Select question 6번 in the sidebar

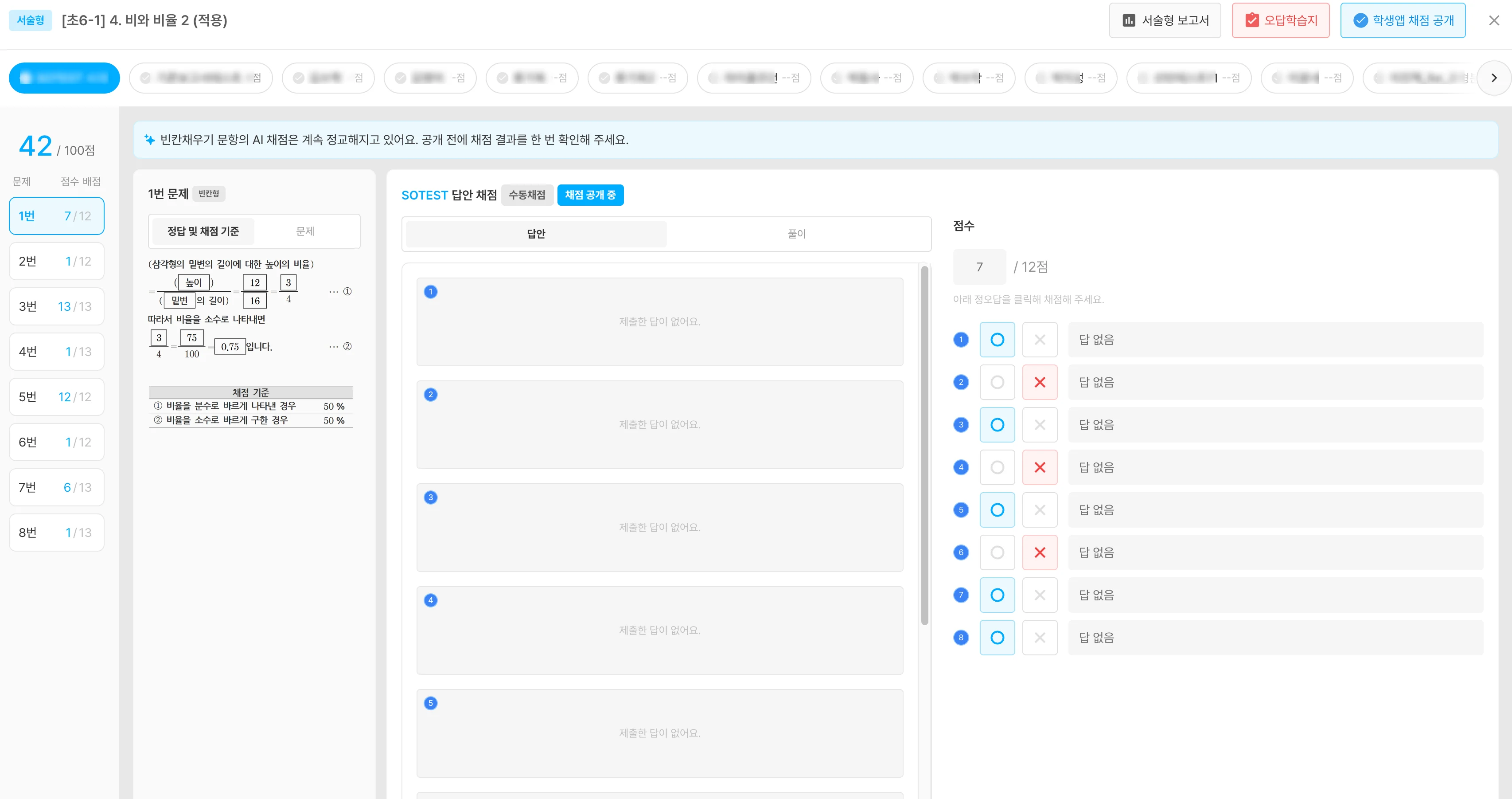(x=57, y=443)
